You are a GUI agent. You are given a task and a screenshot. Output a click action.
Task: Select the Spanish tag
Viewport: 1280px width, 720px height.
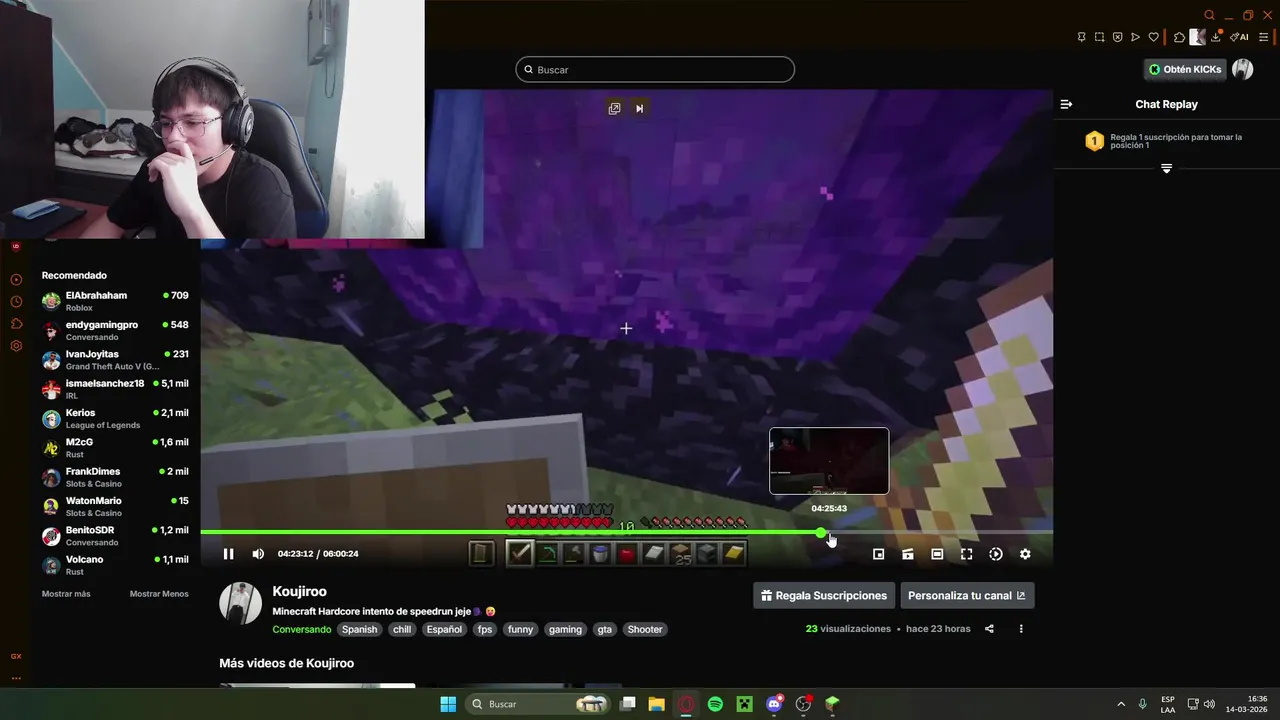[x=359, y=629]
